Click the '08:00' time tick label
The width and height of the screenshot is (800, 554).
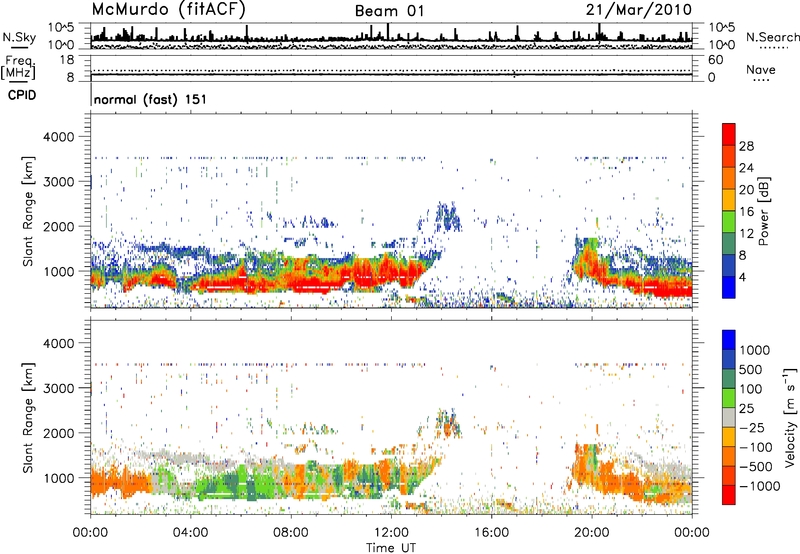pyautogui.click(x=291, y=533)
